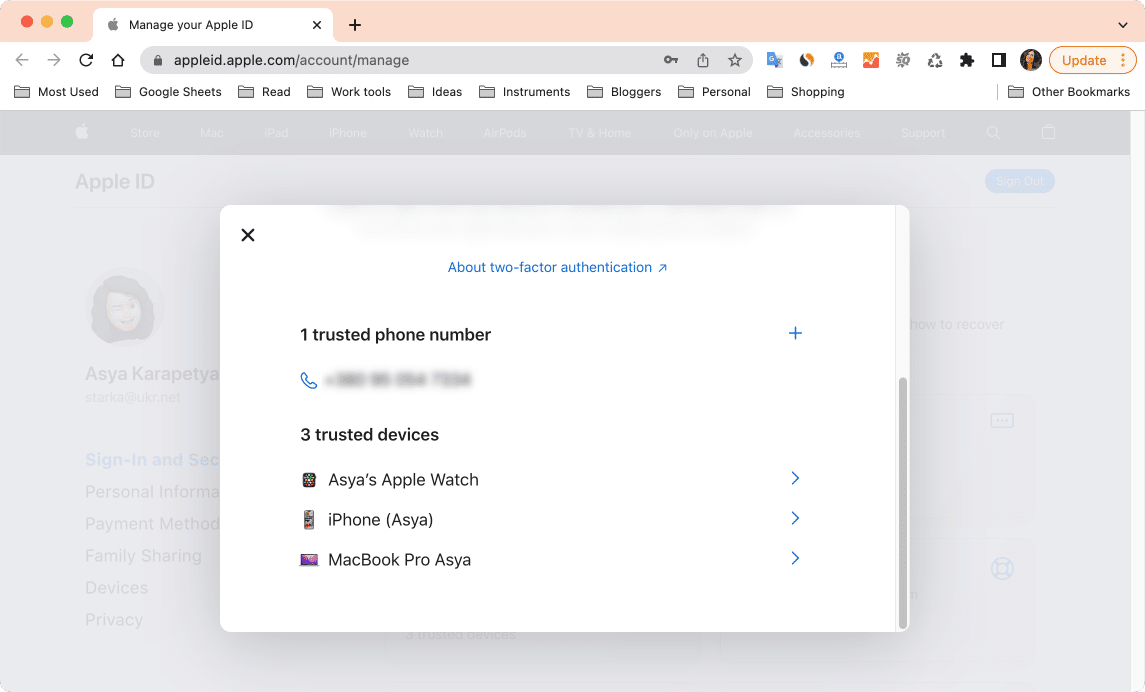1145x692 pixels.
Task: Open shopping bag icon
Action: click(1049, 132)
